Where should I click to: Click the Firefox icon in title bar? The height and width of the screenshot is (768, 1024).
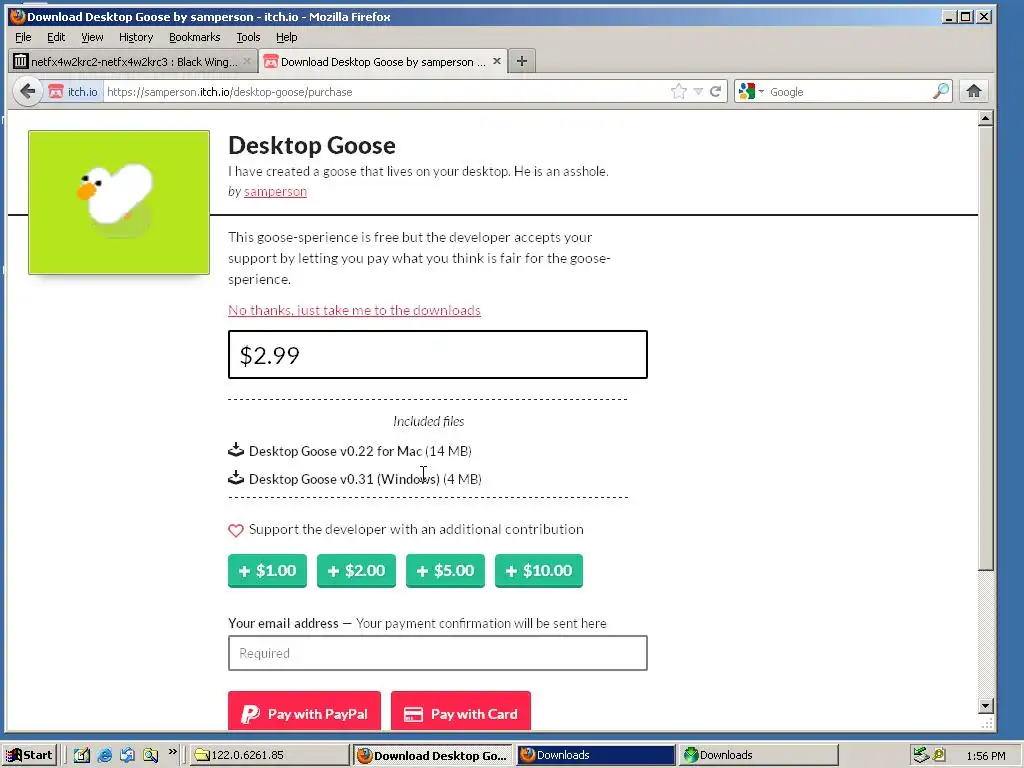tap(18, 16)
